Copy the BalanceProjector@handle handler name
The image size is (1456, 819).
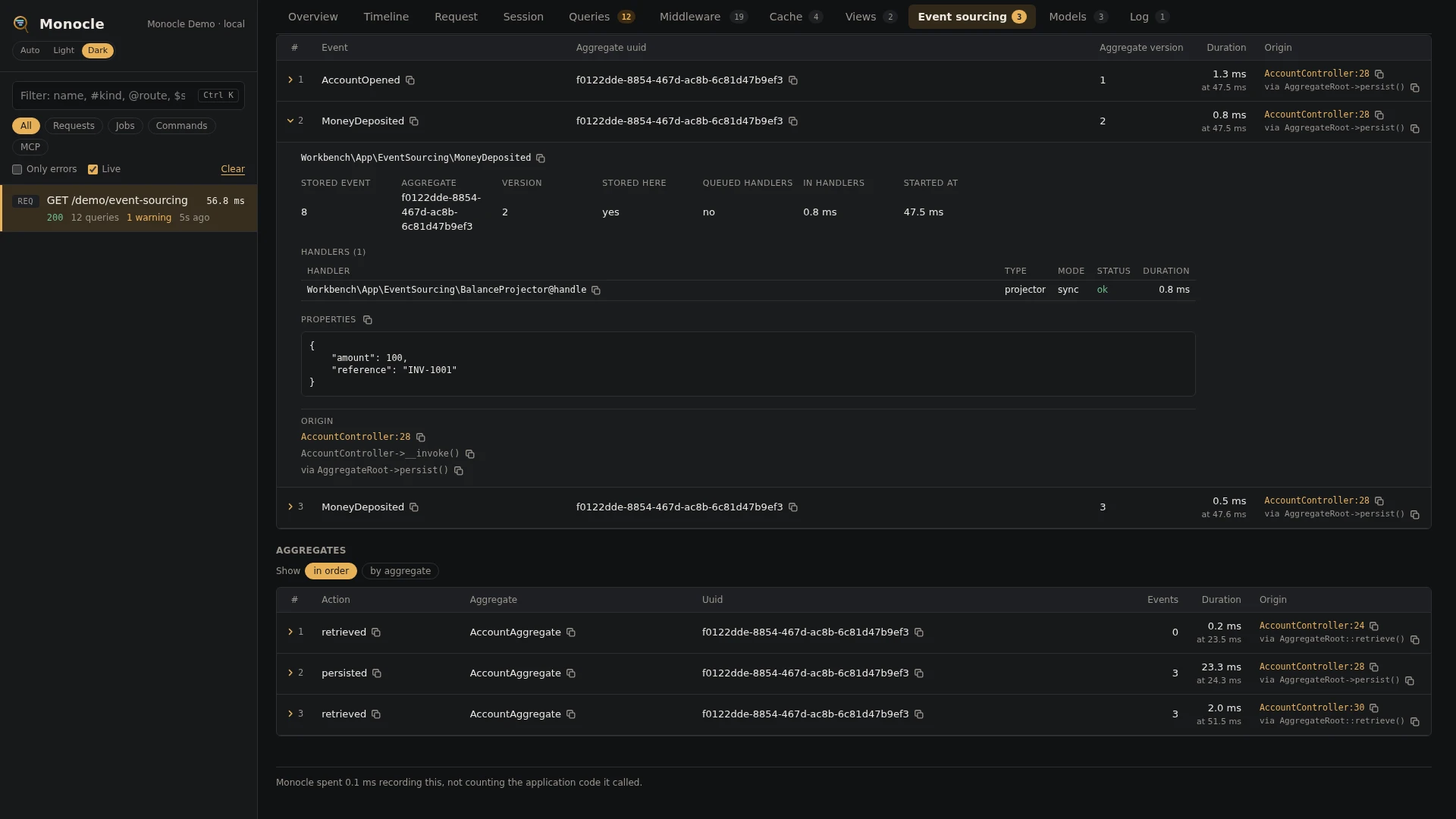[x=596, y=290]
